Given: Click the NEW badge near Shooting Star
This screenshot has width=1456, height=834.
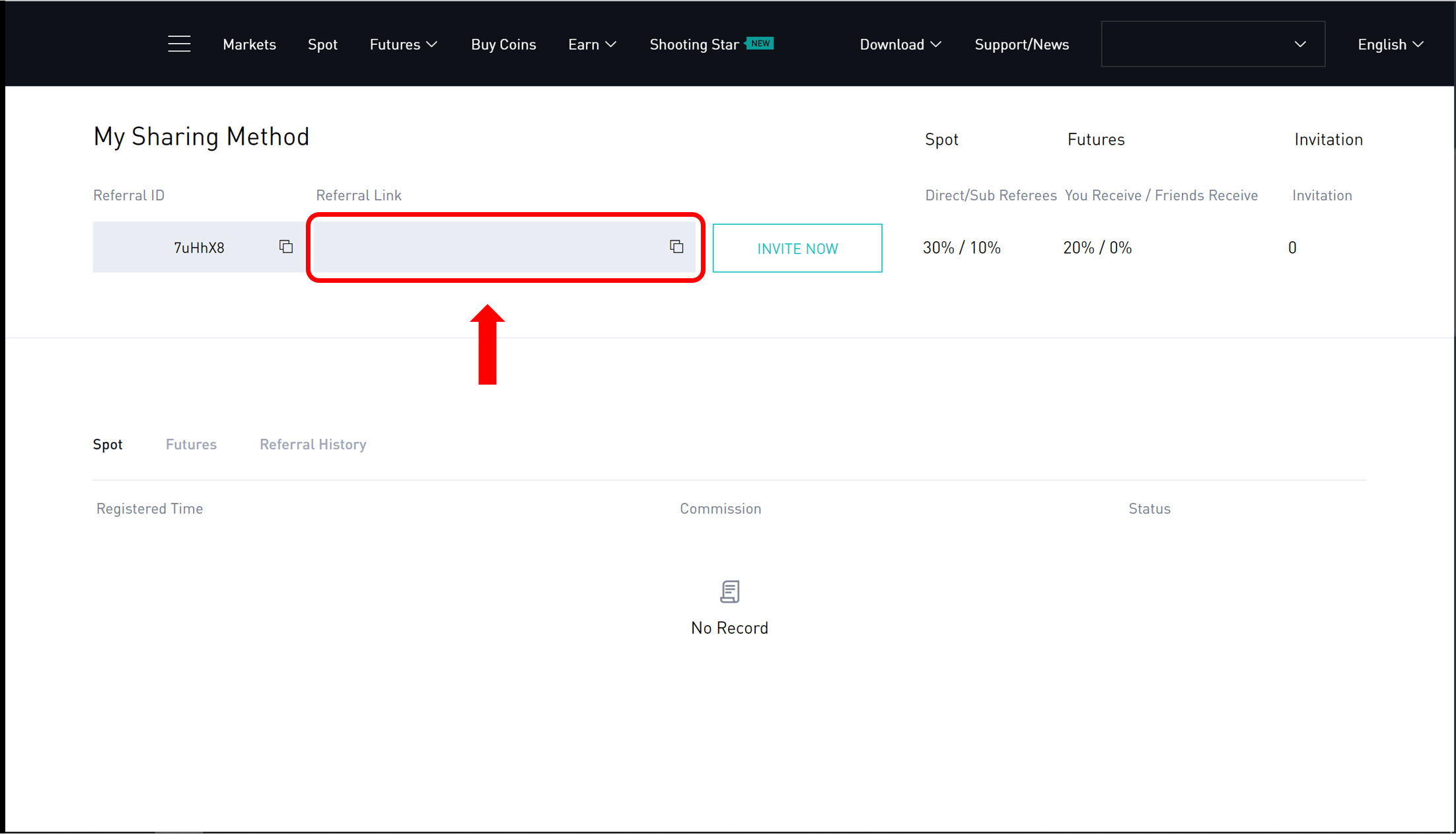Looking at the screenshot, I should click(x=760, y=43).
